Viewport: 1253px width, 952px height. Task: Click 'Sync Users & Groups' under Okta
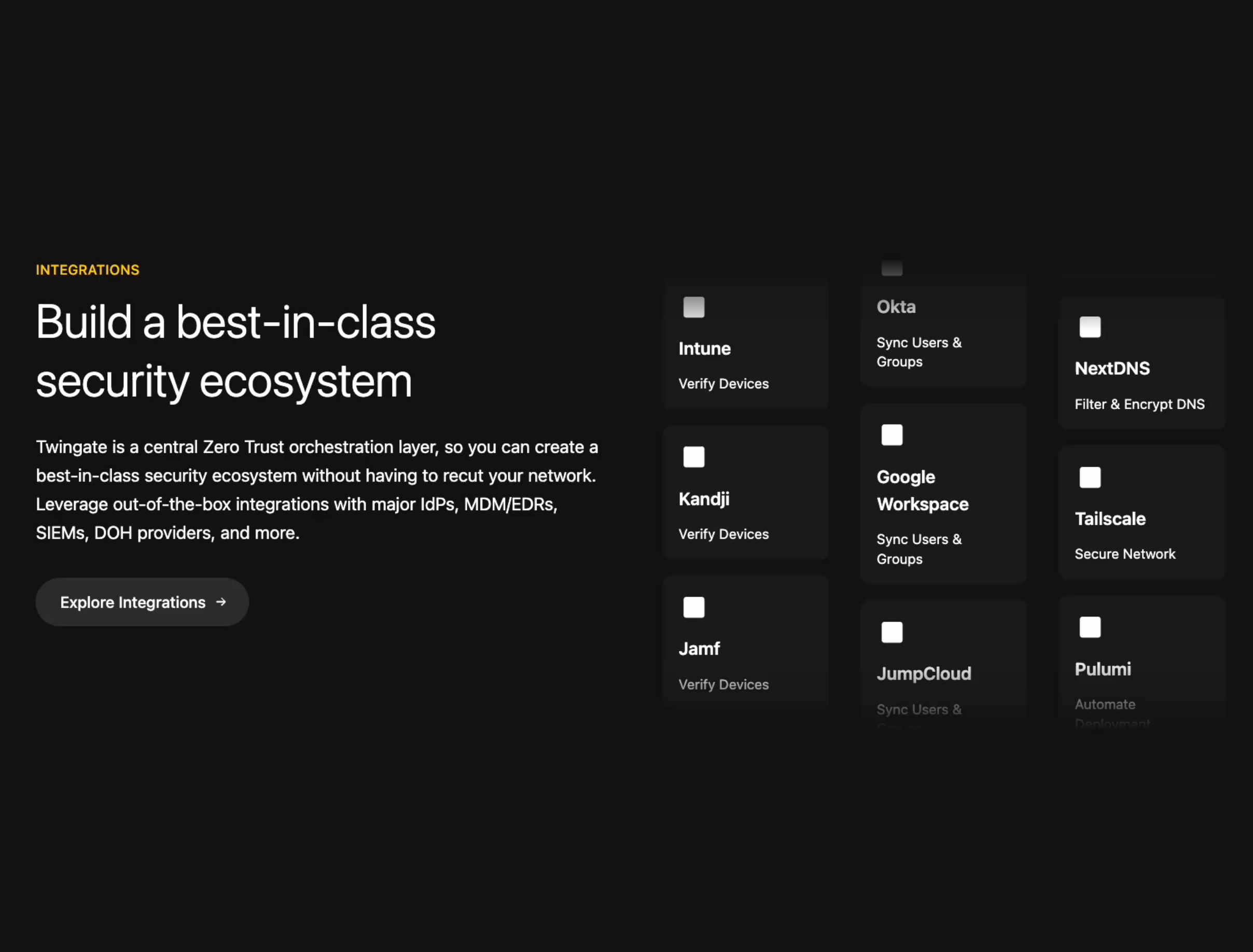point(918,352)
